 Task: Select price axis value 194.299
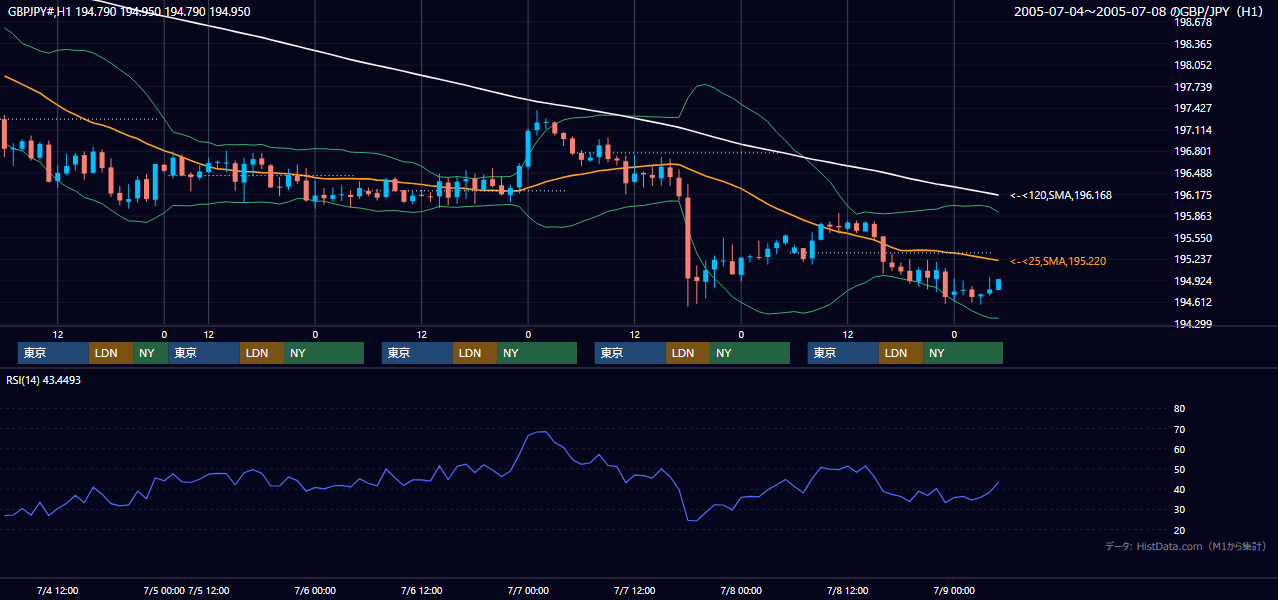coord(1192,324)
